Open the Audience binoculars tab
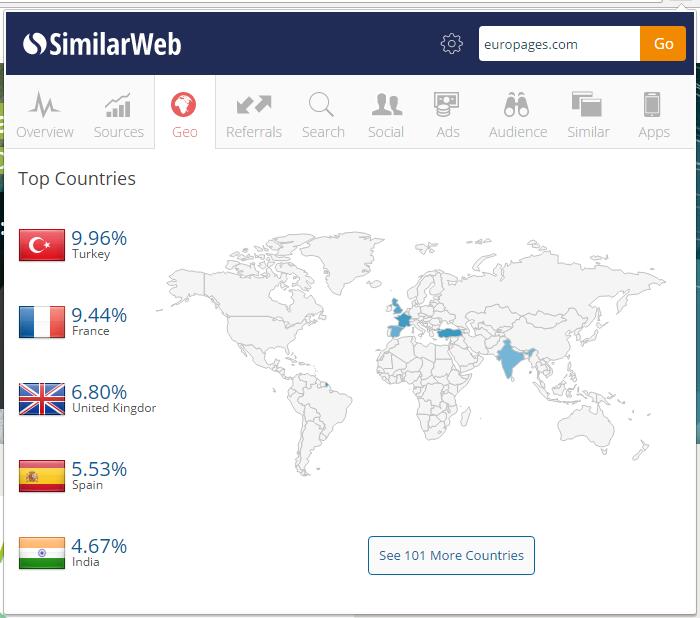This screenshot has width=700, height=618. tap(518, 115)
